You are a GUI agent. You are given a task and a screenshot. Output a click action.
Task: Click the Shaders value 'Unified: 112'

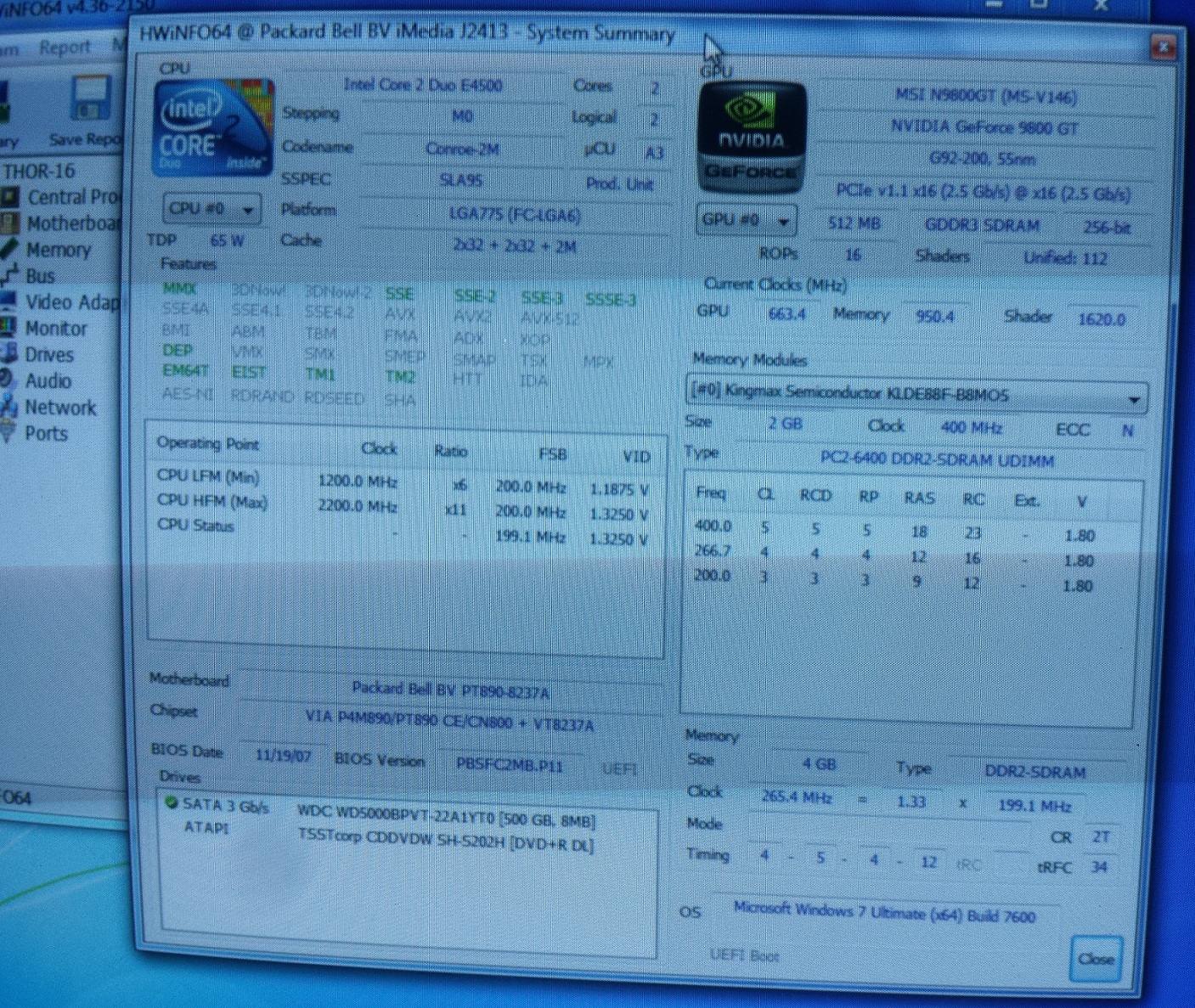coord(1065,258)
